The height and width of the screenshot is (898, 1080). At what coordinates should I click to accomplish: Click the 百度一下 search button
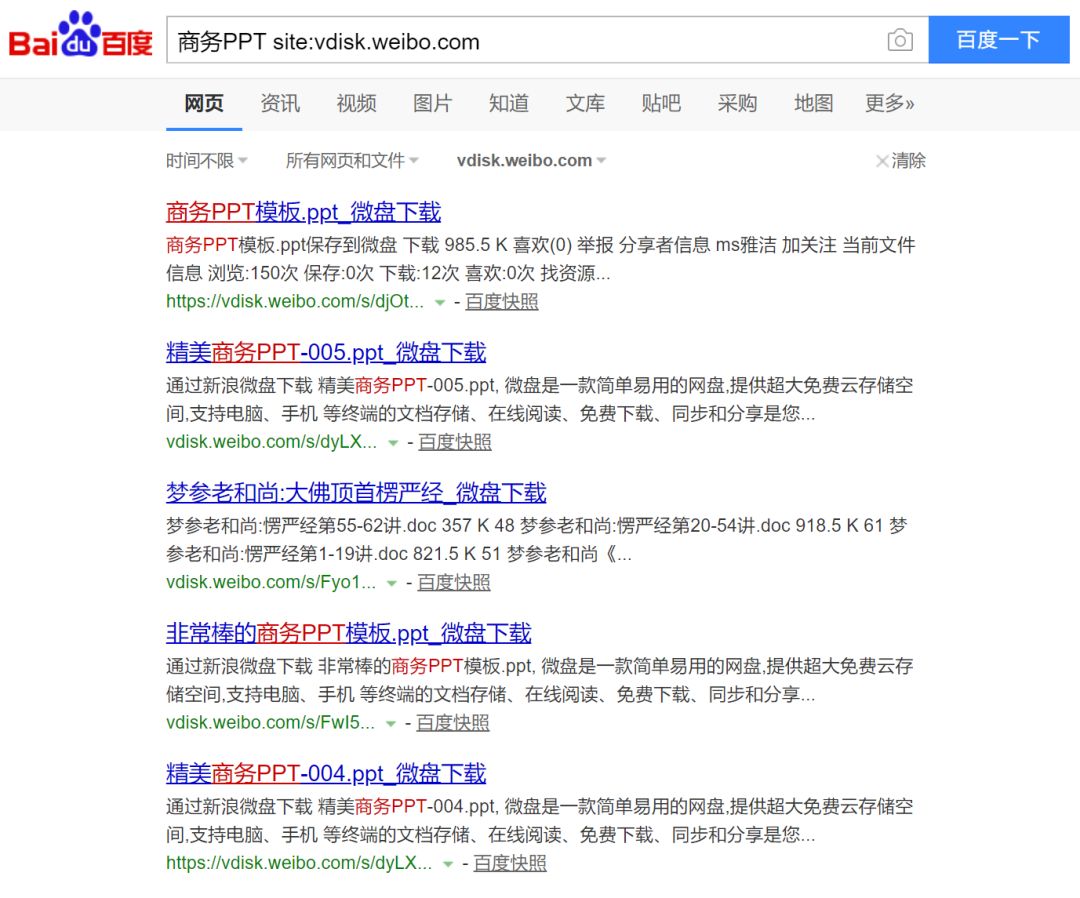(999, 40)
